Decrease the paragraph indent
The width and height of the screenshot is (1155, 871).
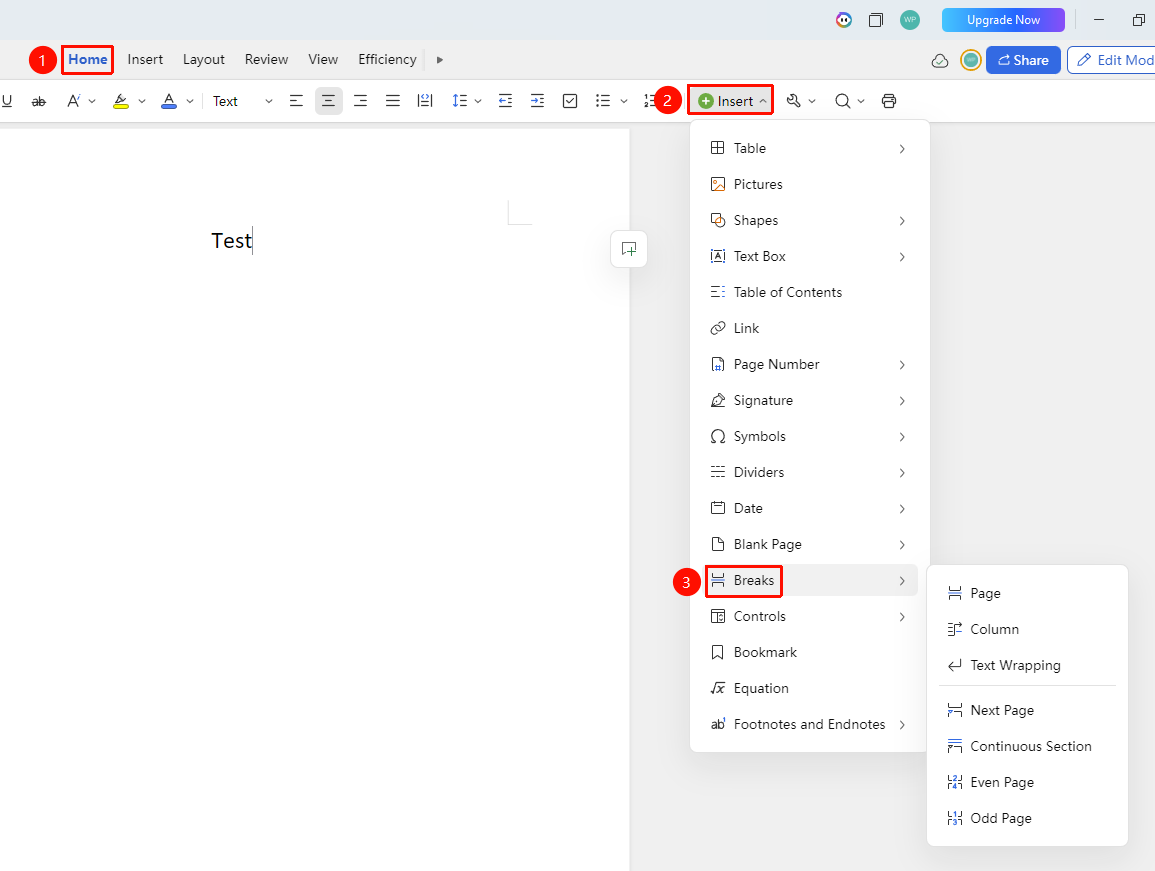(x=505, y=101)
